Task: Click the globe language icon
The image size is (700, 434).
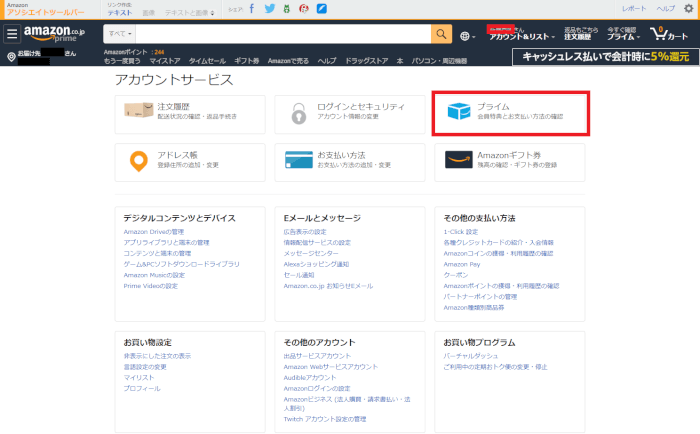Action: [468, 36]
